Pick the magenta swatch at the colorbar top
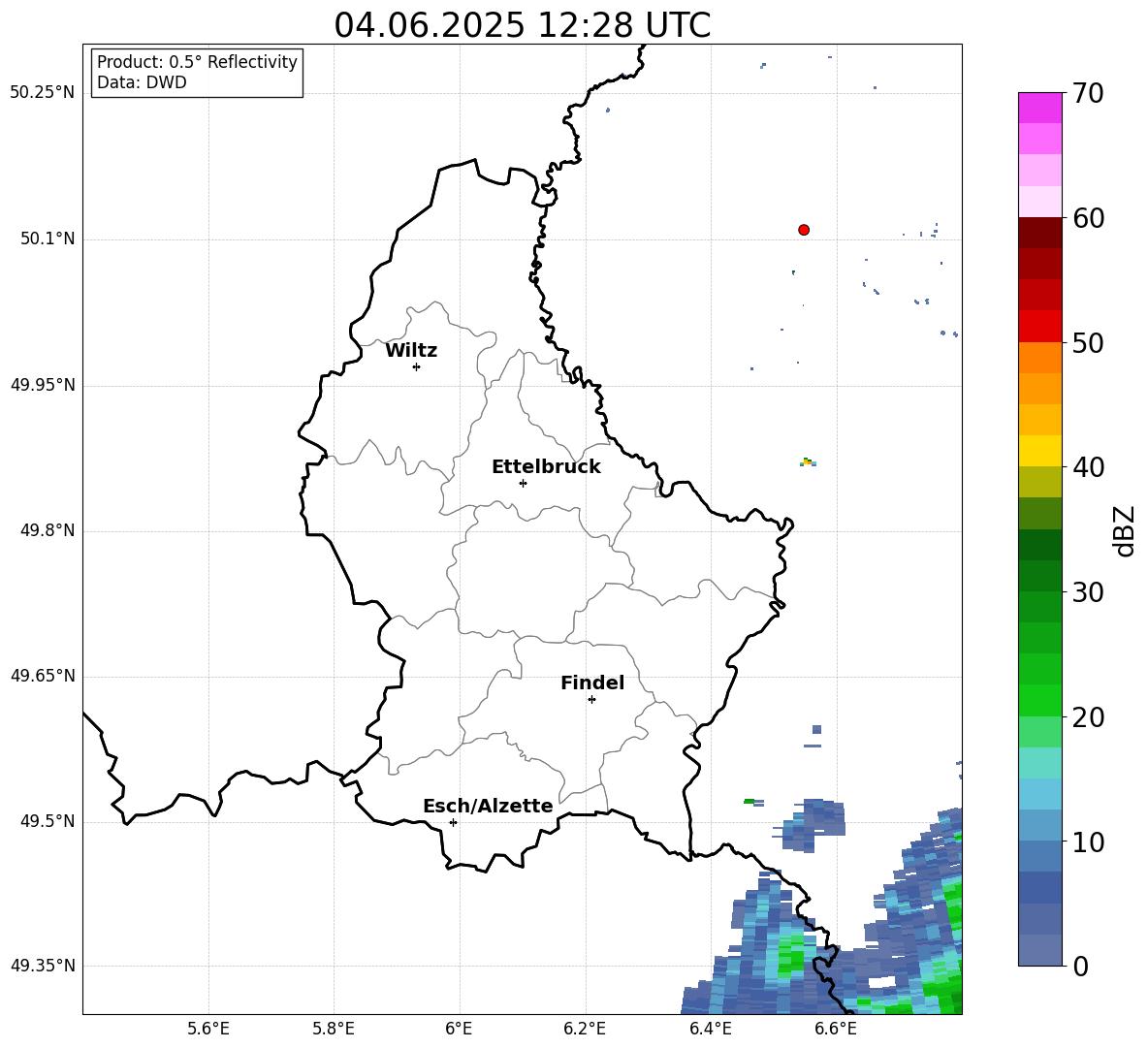 point(1039,108)
